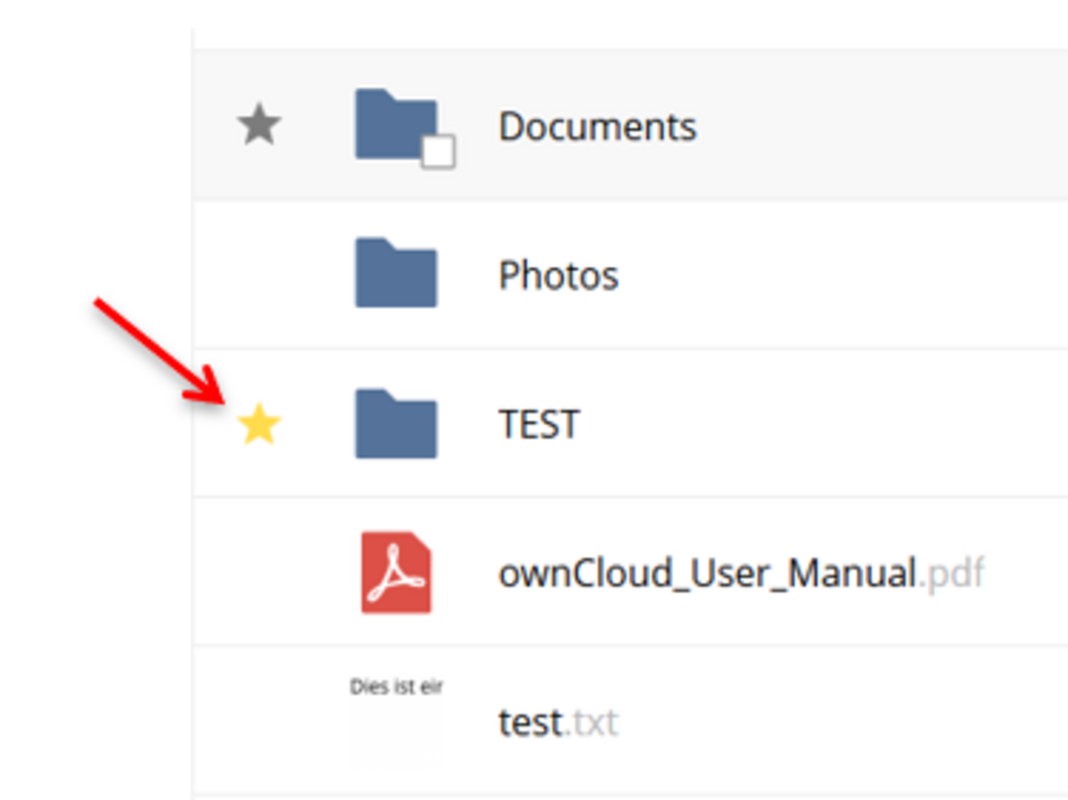The image size is (1068, 800).
Task: Click the TEST folder icon
Action: coord(396,423)
